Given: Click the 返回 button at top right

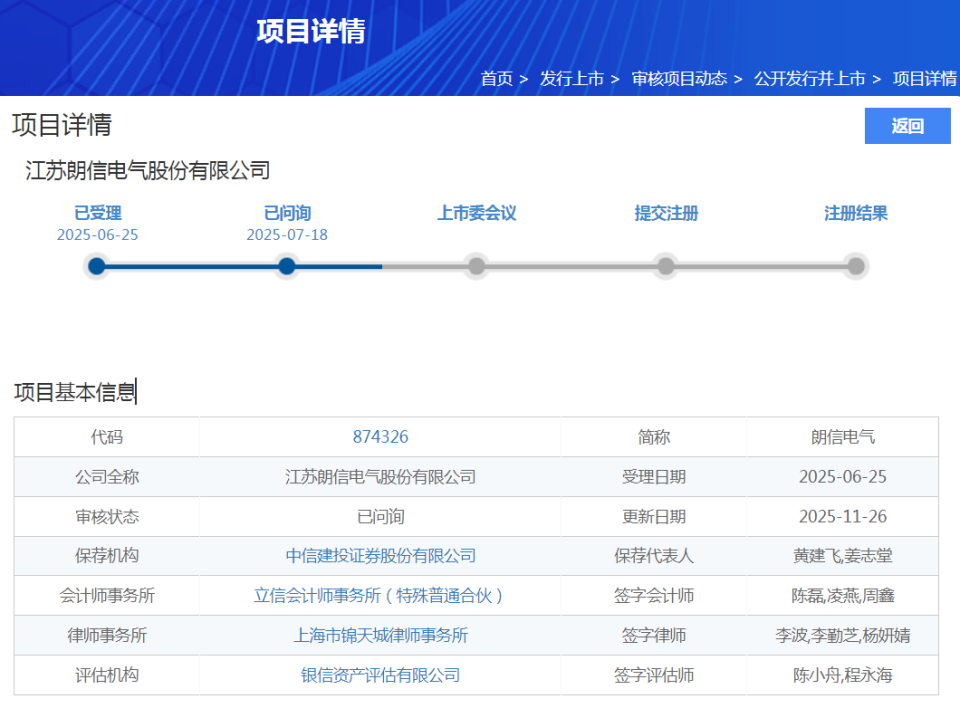Looking at the screenshot, I should 907,125.
